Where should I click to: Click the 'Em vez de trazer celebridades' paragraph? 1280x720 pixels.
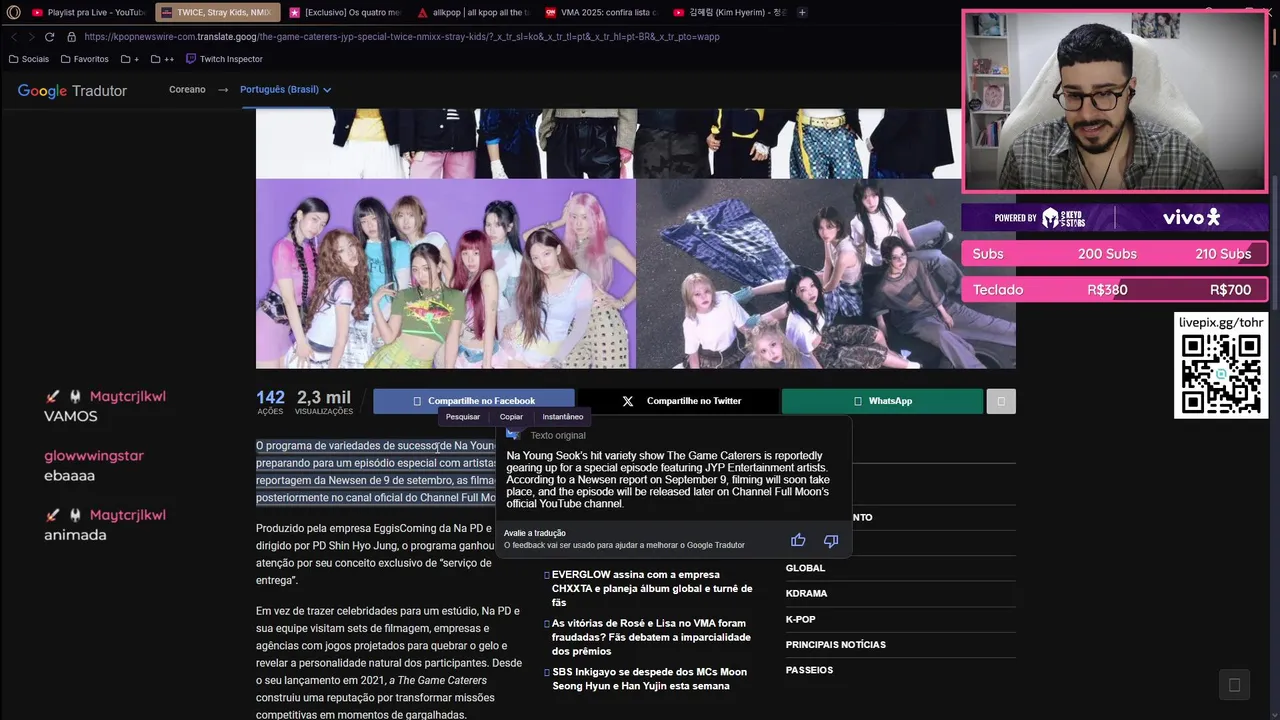click(389, 663)
